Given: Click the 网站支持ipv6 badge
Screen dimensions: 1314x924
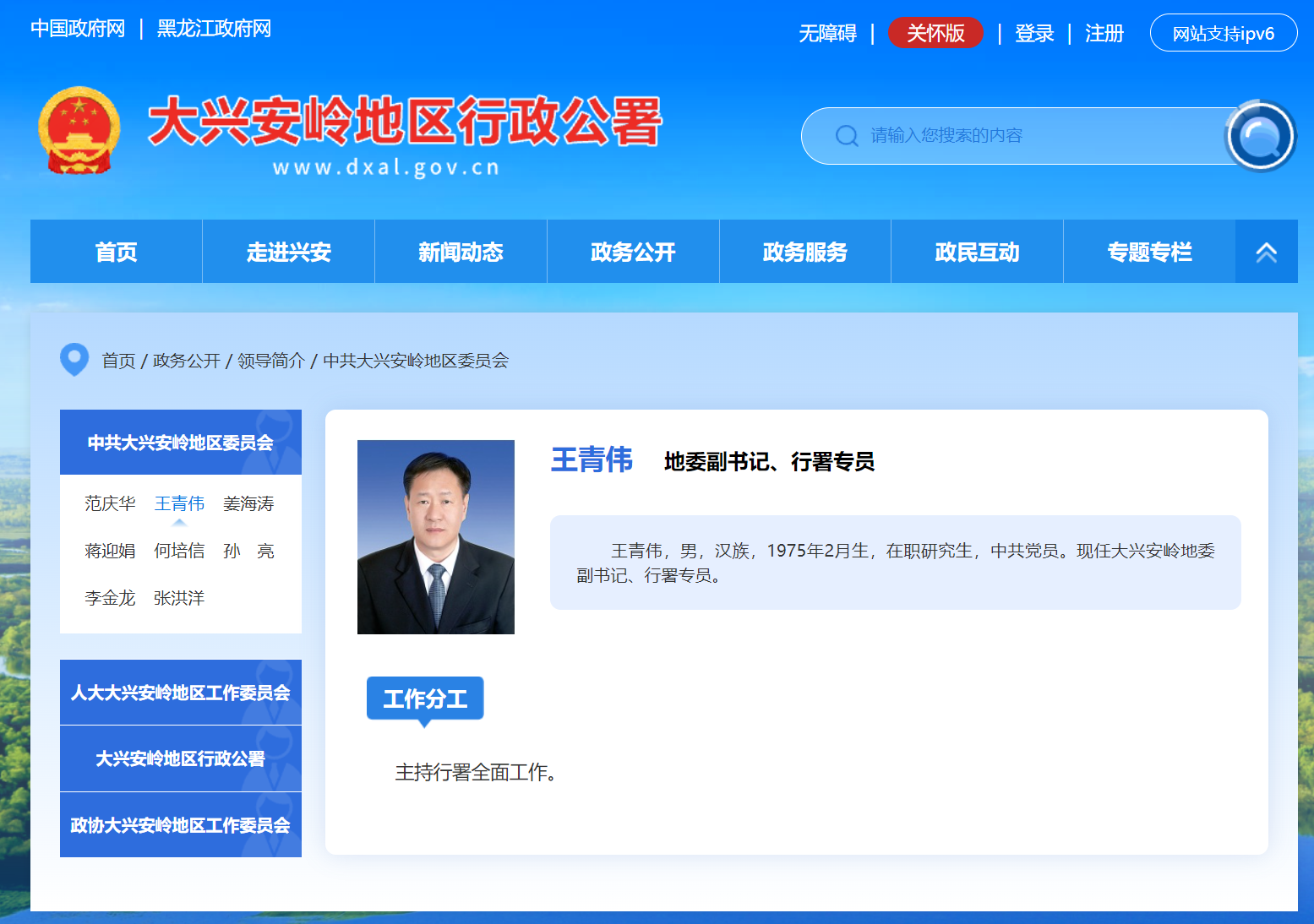Looking at the screenshot, I should tap(1223, 33).
